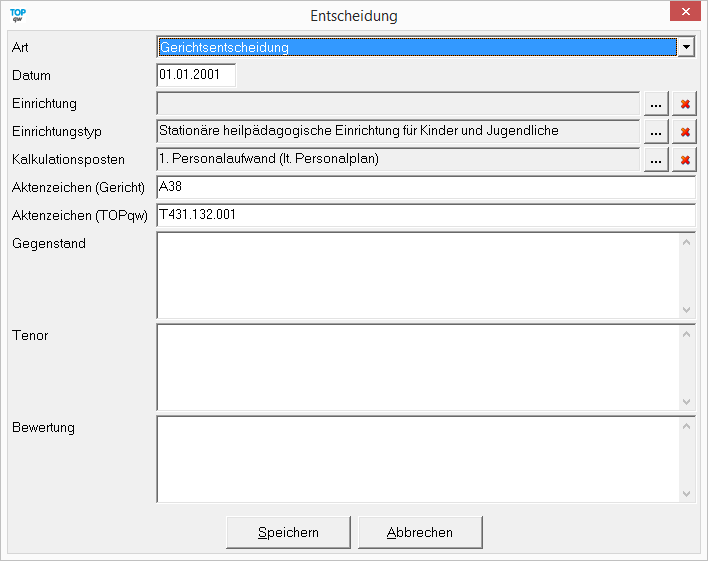The height and width of the screenshot is (561, 708).
Task: Click the Tenor scrollbar up arrow
Action: tap(686, 333)
